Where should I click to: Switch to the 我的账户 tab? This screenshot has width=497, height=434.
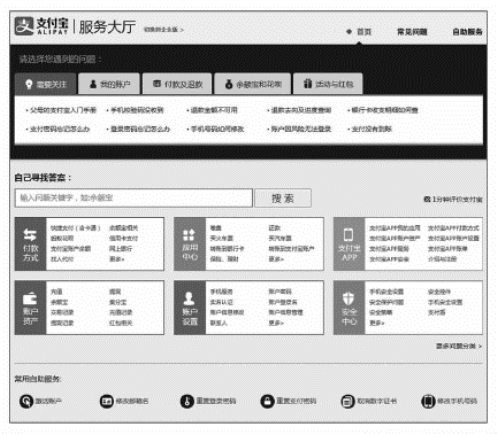click(x=109, y=84)
